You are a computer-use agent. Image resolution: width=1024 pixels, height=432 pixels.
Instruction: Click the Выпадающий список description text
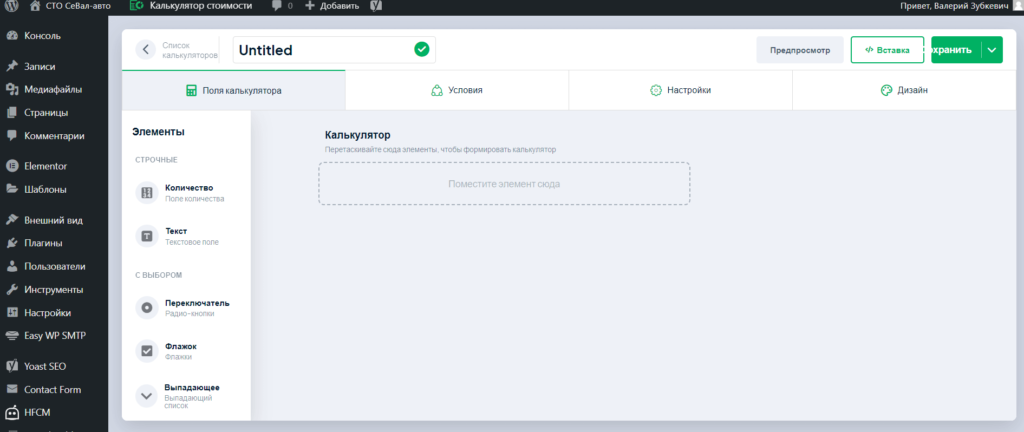[x=188, y=401]
